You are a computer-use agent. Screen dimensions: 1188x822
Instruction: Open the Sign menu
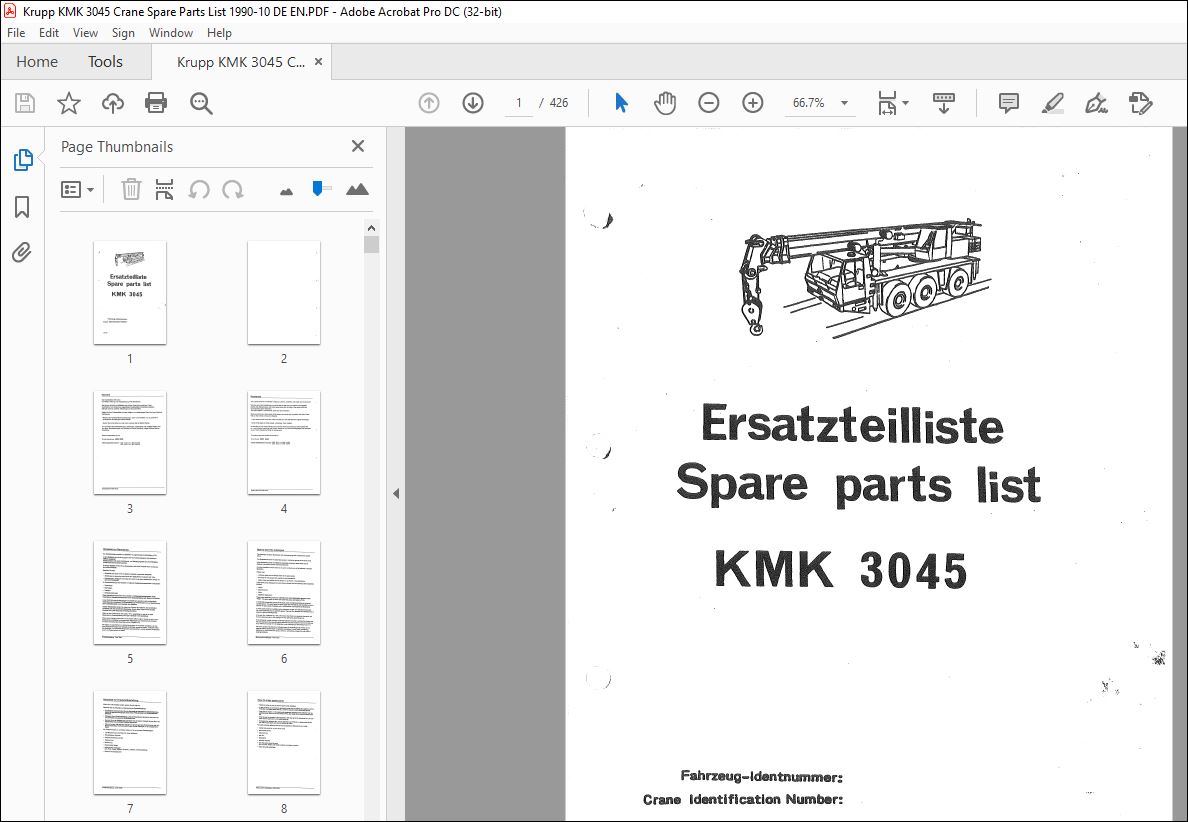(123, 33)
